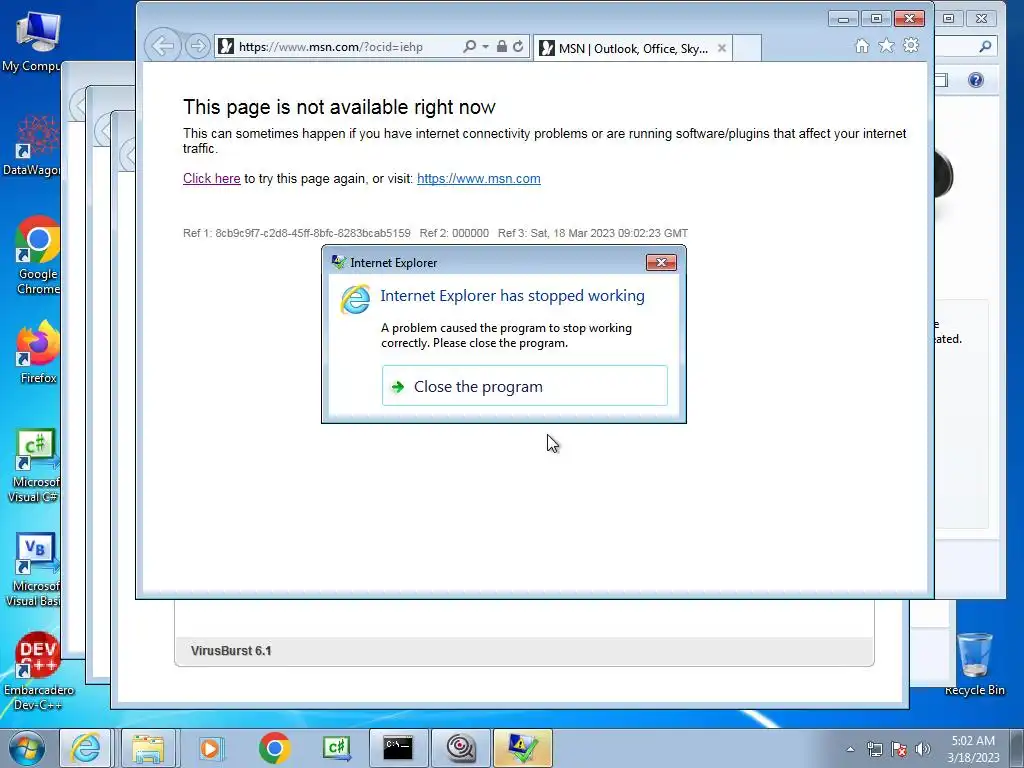Click Visual C# icon in taskbar
The image size is (1024, 768).
click(x=337, y=748)
